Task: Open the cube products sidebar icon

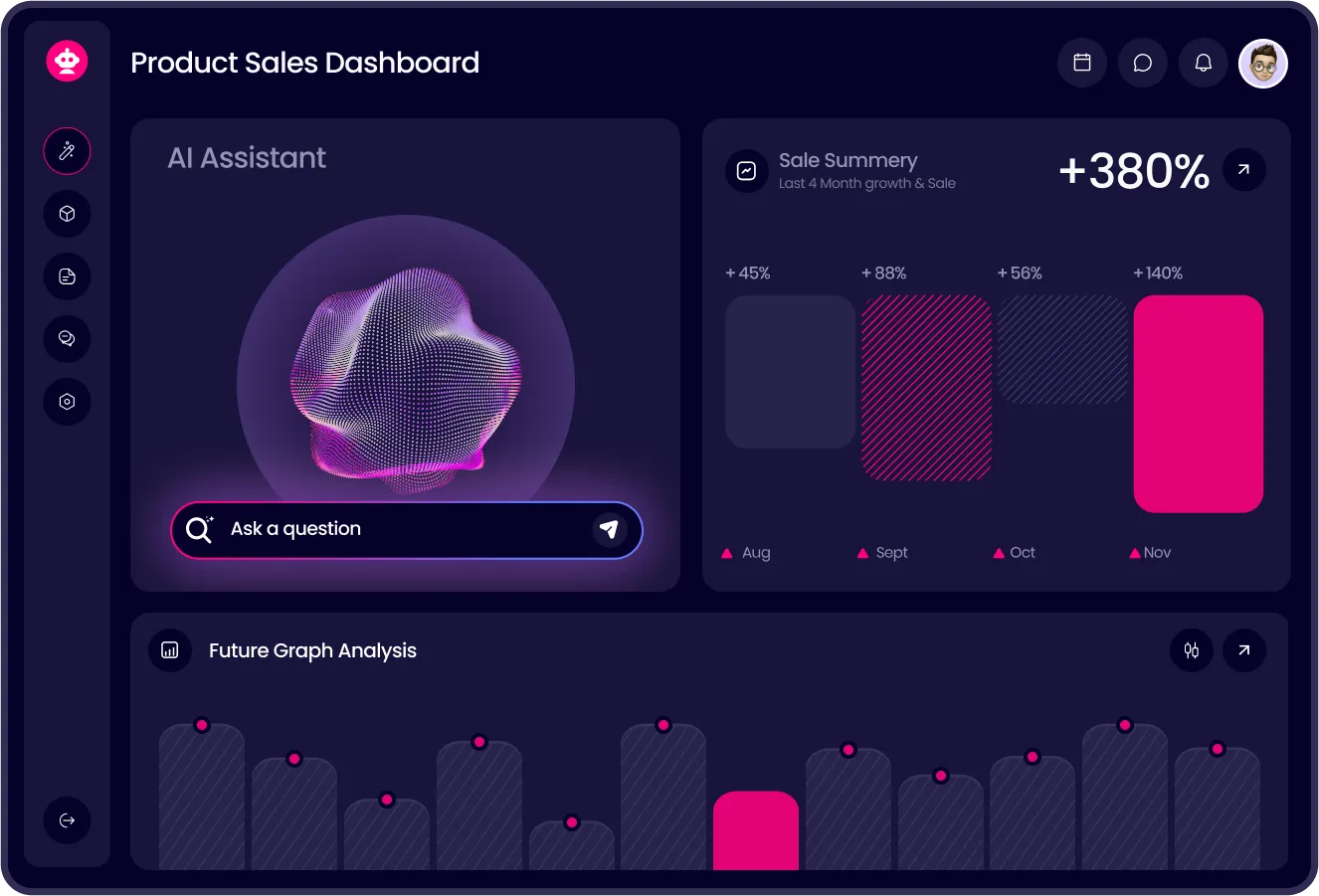Action: click(x=67, y=214)
